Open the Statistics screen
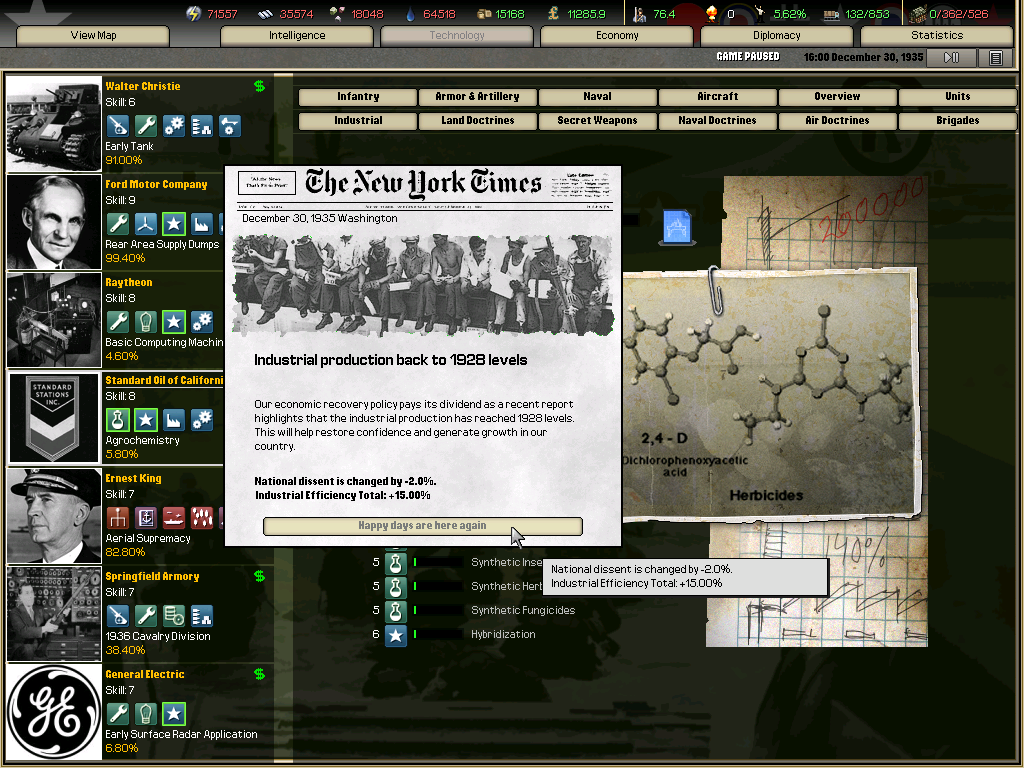 937,36
